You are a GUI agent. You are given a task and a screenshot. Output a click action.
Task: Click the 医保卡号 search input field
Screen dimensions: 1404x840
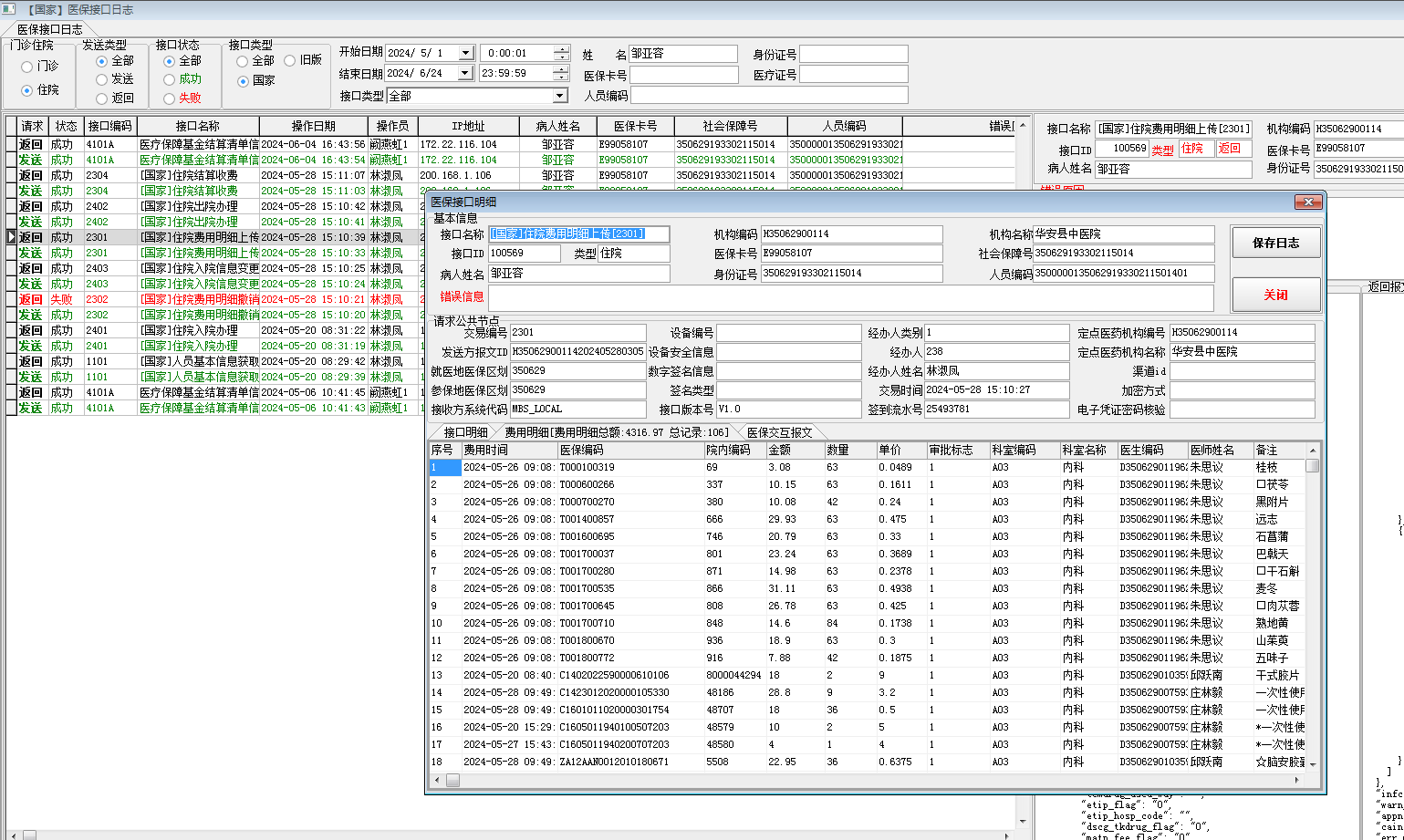683,75
